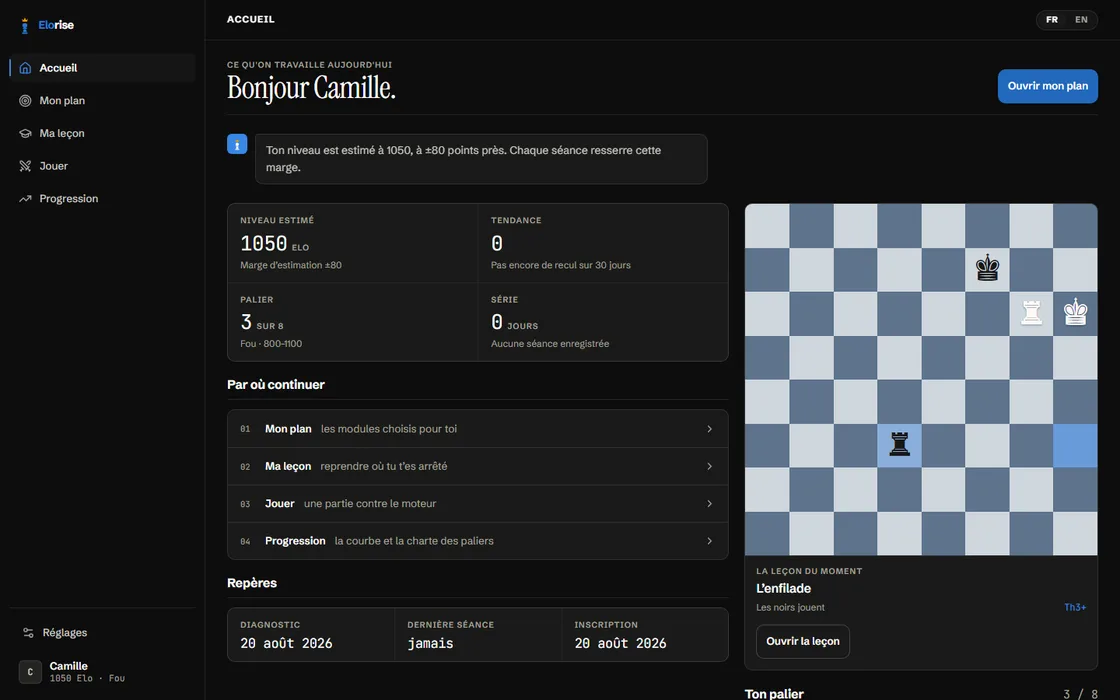
Task: Expand the Ma leçon row chevron
Action: pos(709,466)
